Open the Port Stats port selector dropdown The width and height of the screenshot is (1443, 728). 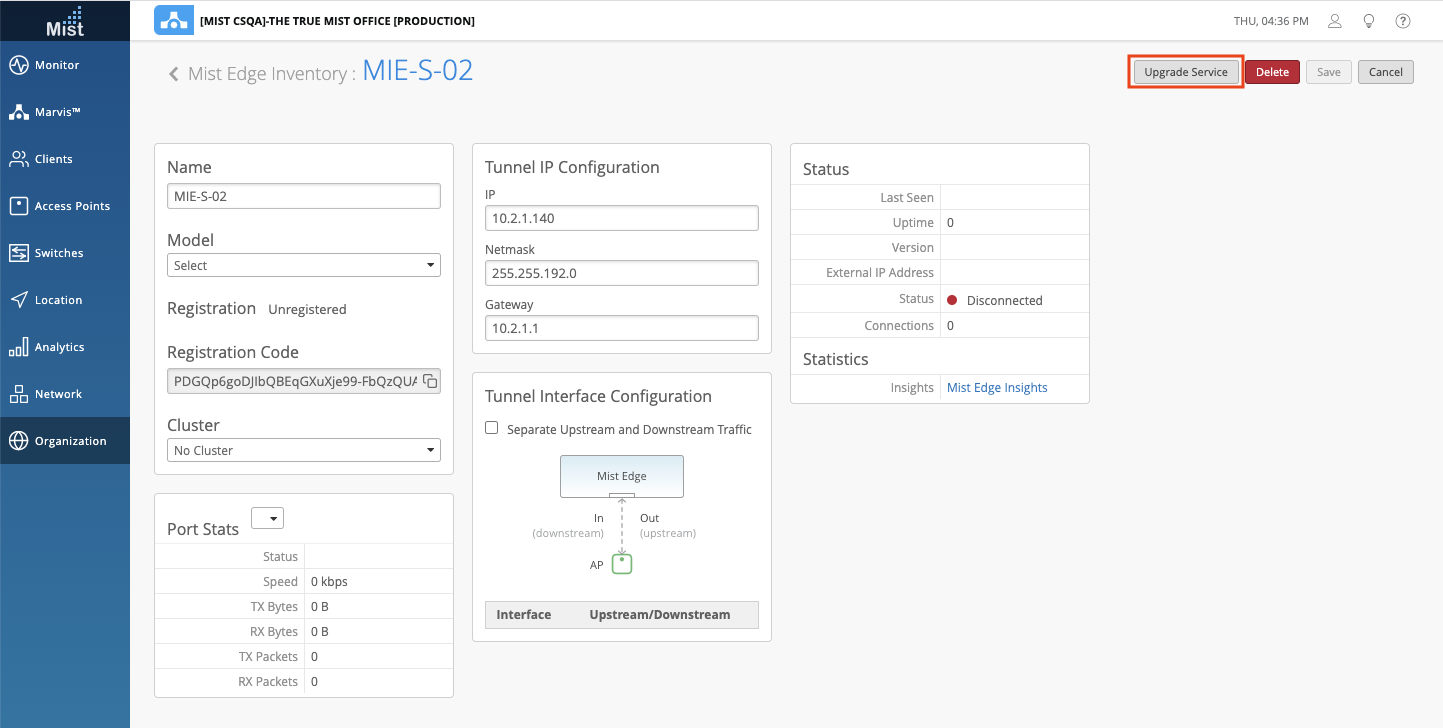tap(267, 518)
